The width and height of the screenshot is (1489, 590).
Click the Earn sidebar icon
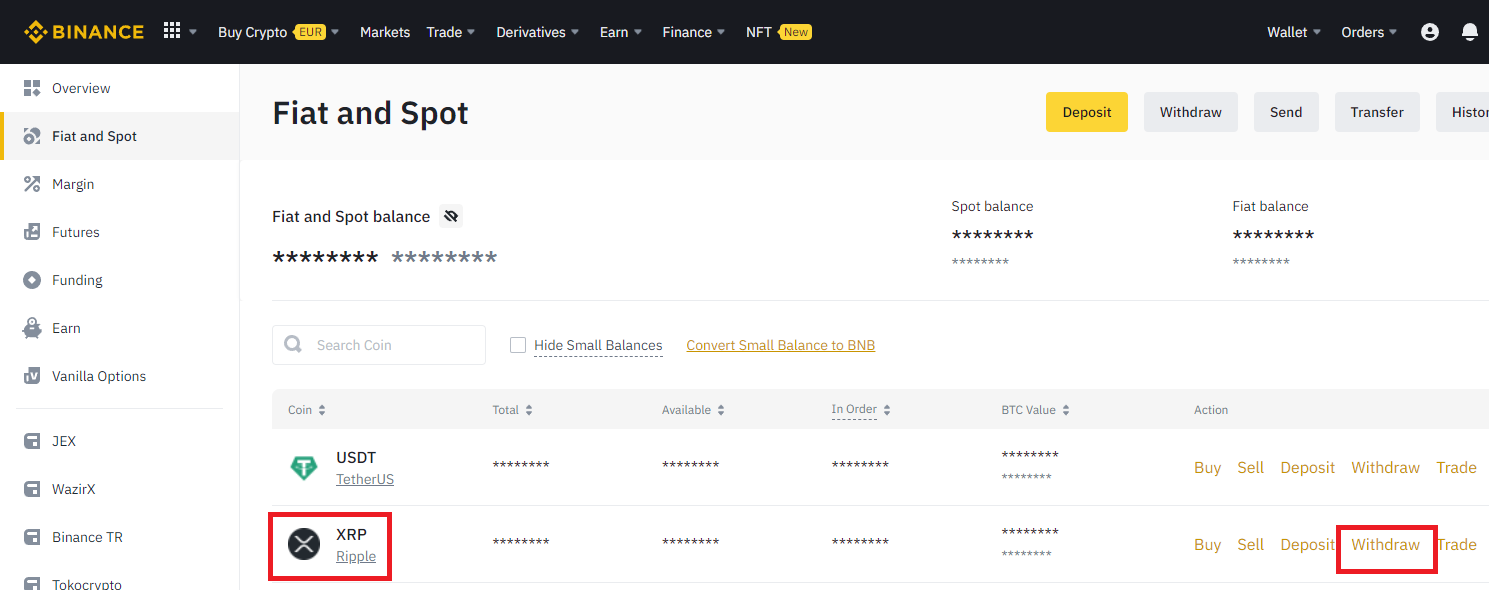(x=32, y=328)
